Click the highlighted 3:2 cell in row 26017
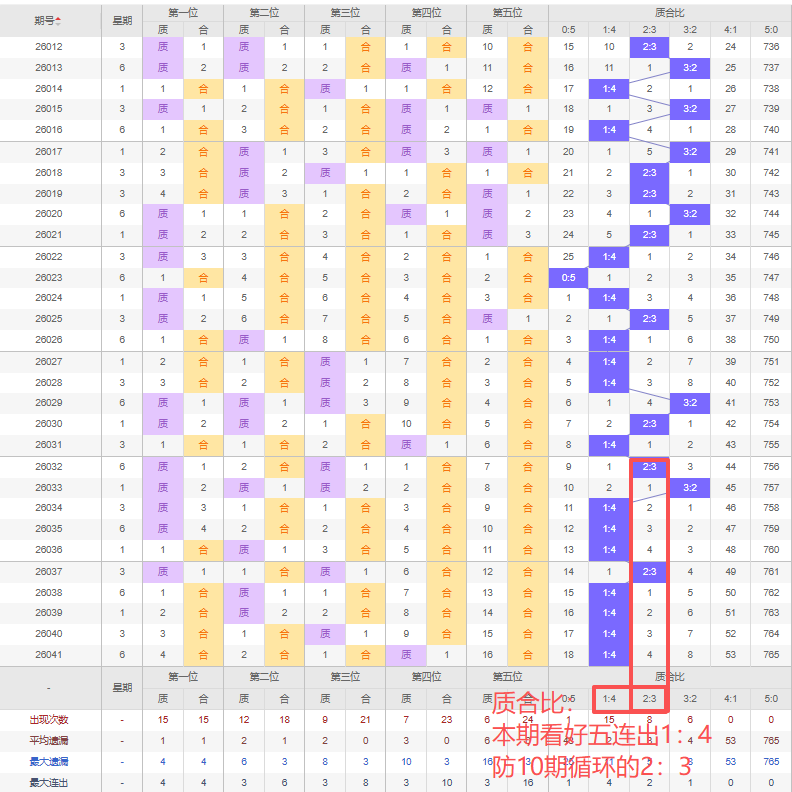792x792 pixels. [690, 152]
